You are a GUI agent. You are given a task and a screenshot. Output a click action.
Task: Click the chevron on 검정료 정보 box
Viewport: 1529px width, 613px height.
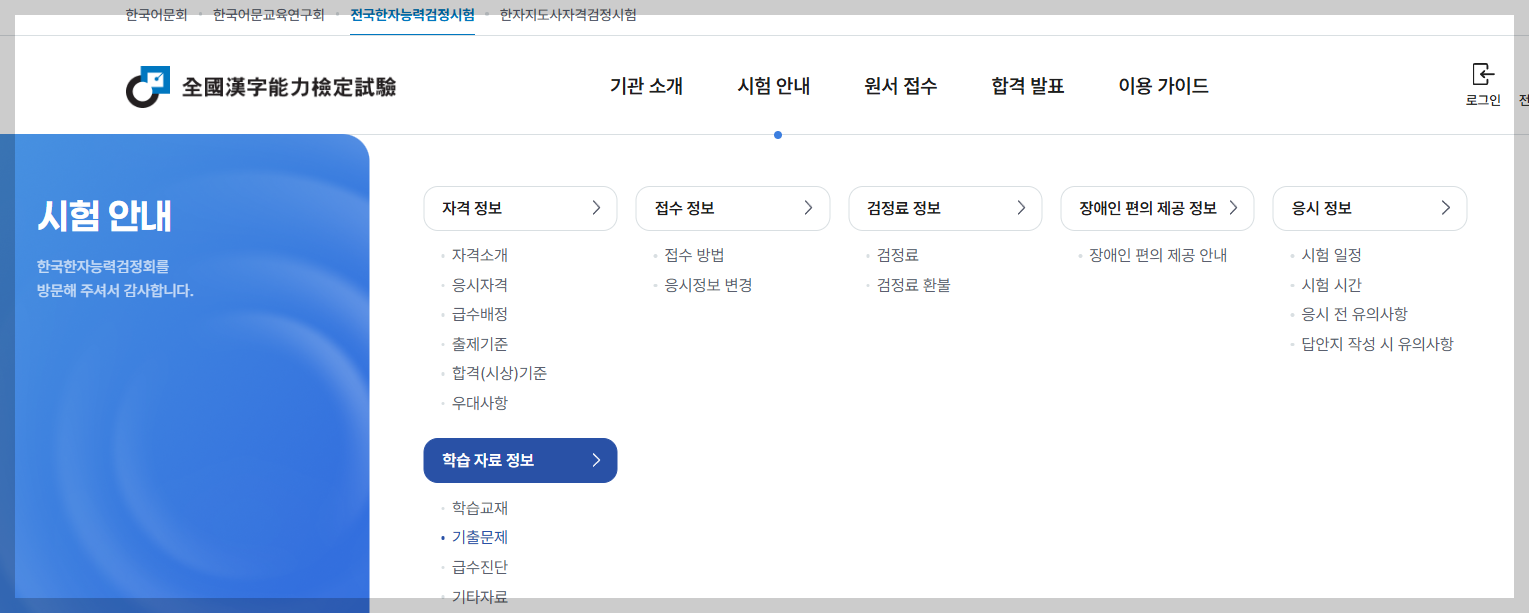pos(1021,208)
